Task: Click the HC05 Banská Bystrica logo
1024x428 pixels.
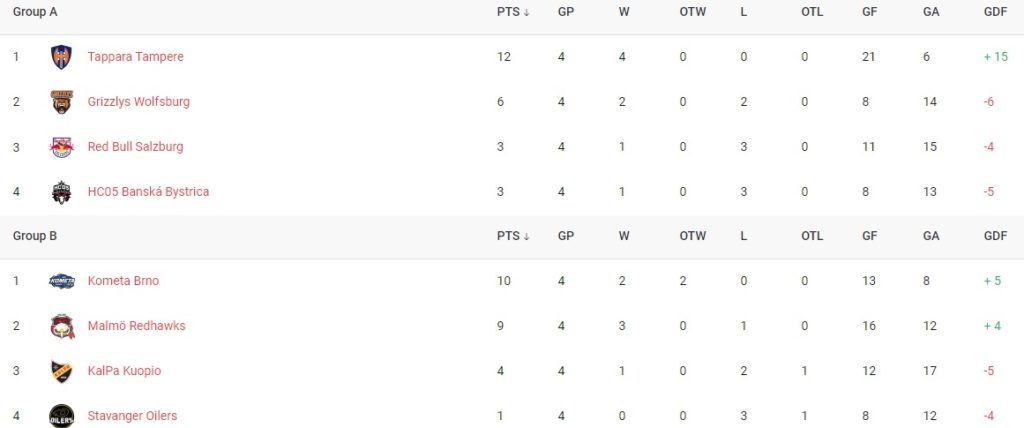Action: (61, 192)
